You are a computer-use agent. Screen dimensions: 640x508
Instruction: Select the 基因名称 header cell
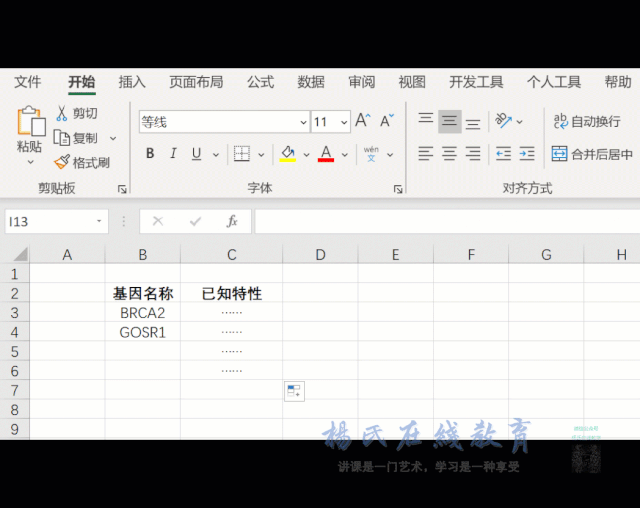point(142,293)
